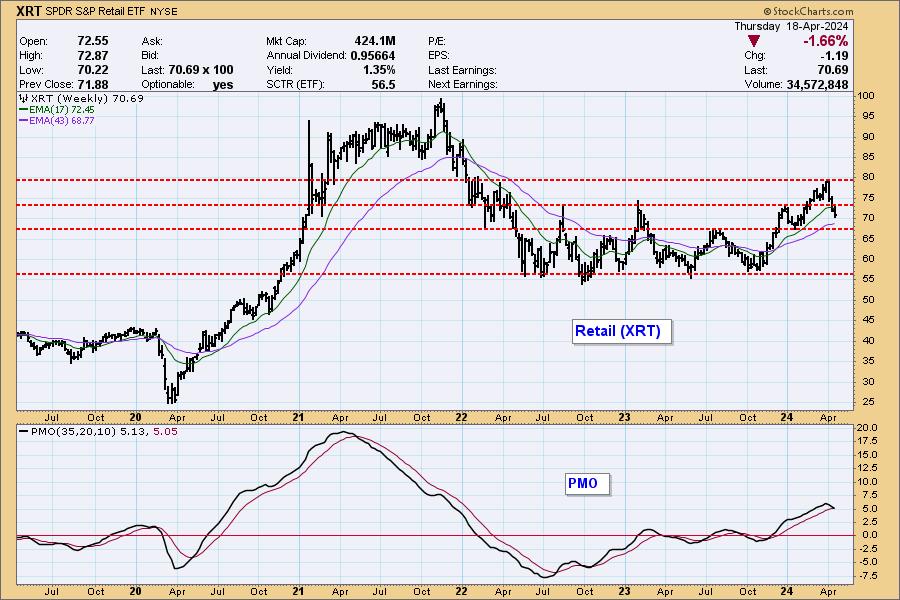Click year 23 on PMO panel axis
Image resolution: width=900 pixels, height=600 pixels.
click(624, 591)
